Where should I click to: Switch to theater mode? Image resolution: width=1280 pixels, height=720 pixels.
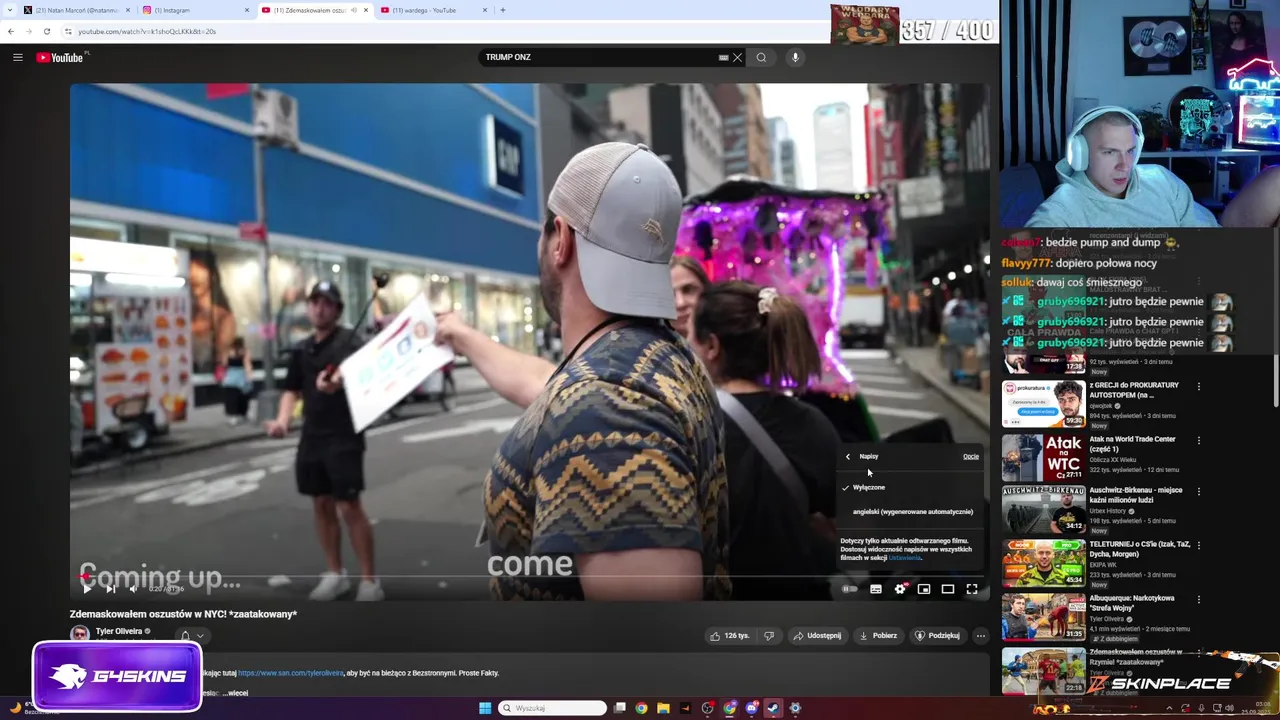click(x=948, y=589)
